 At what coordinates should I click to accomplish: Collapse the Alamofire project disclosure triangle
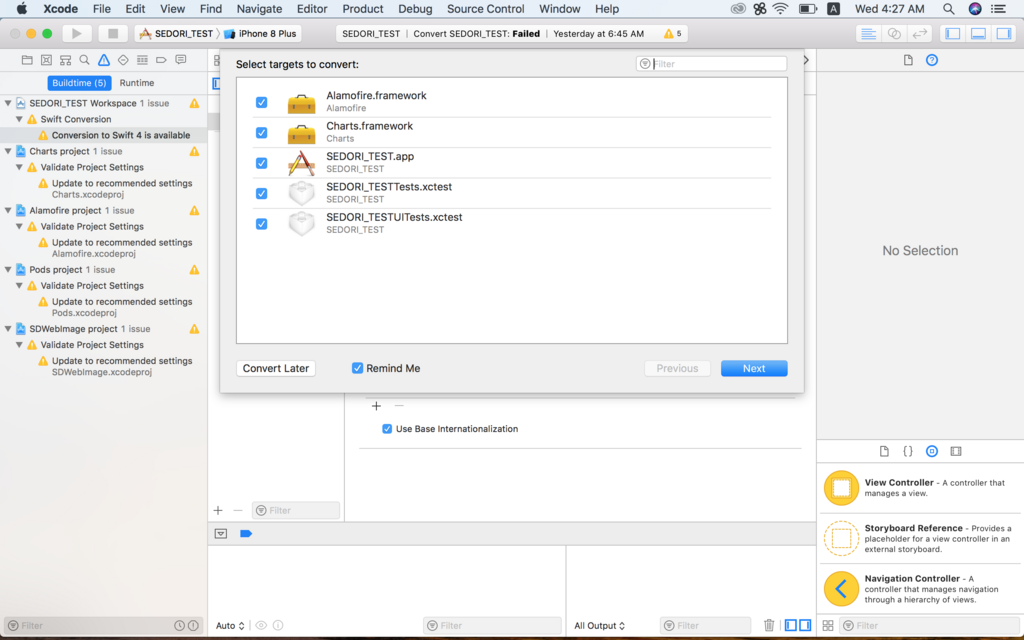coord(8,210)
